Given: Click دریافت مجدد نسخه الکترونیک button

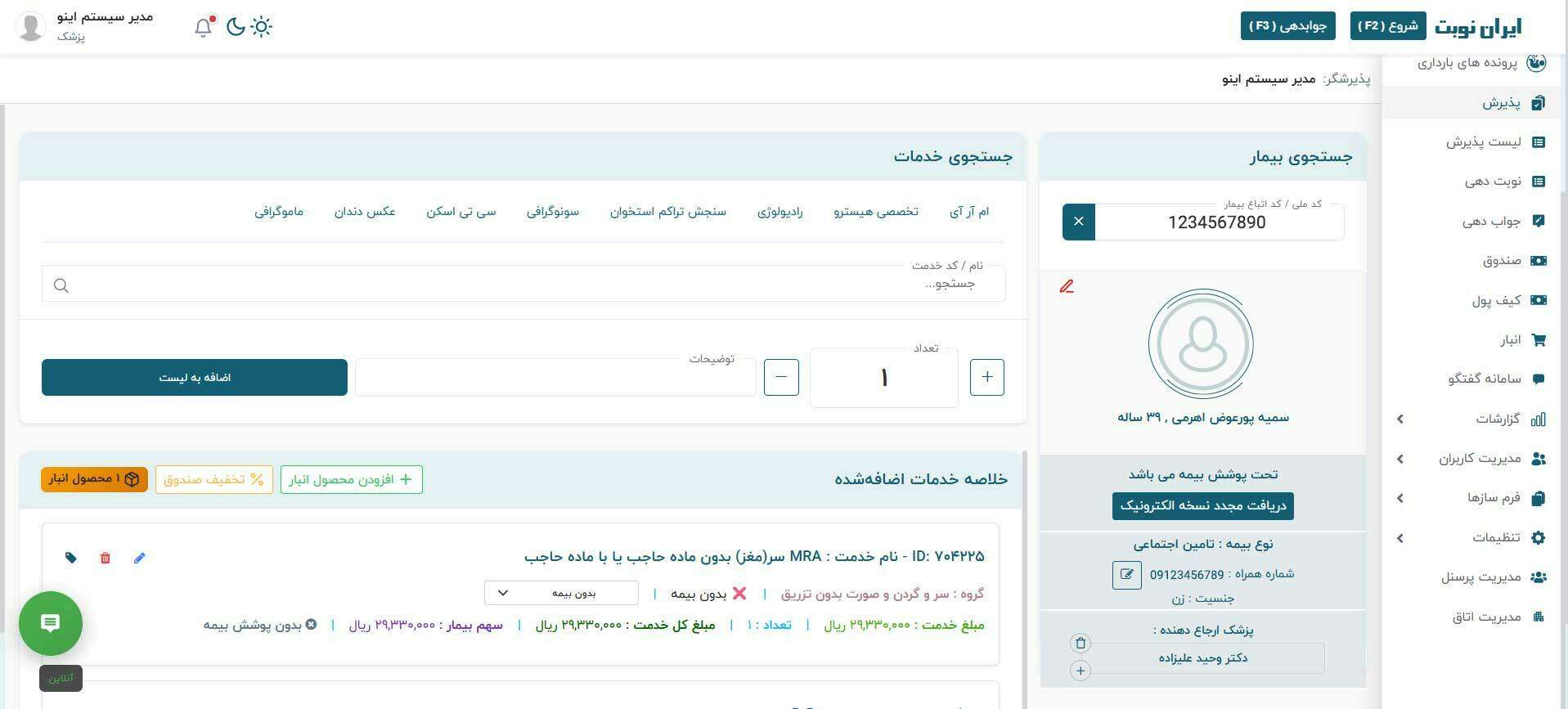Looking at the screenshot, I should tap(1203, 506).
